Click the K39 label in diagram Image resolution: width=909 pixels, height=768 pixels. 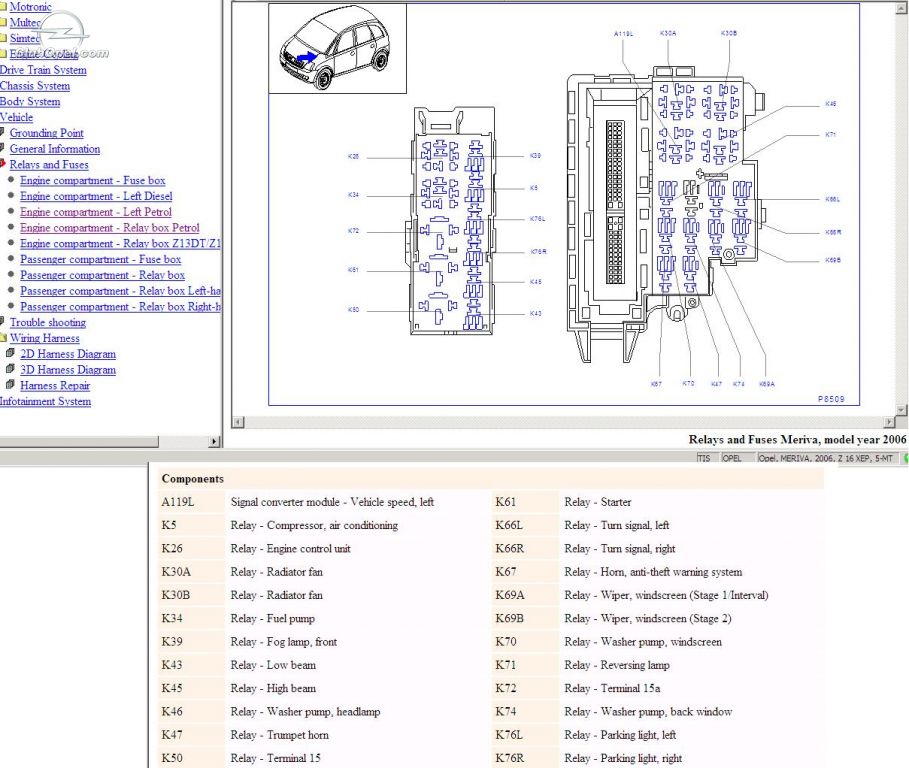point(535,156)
